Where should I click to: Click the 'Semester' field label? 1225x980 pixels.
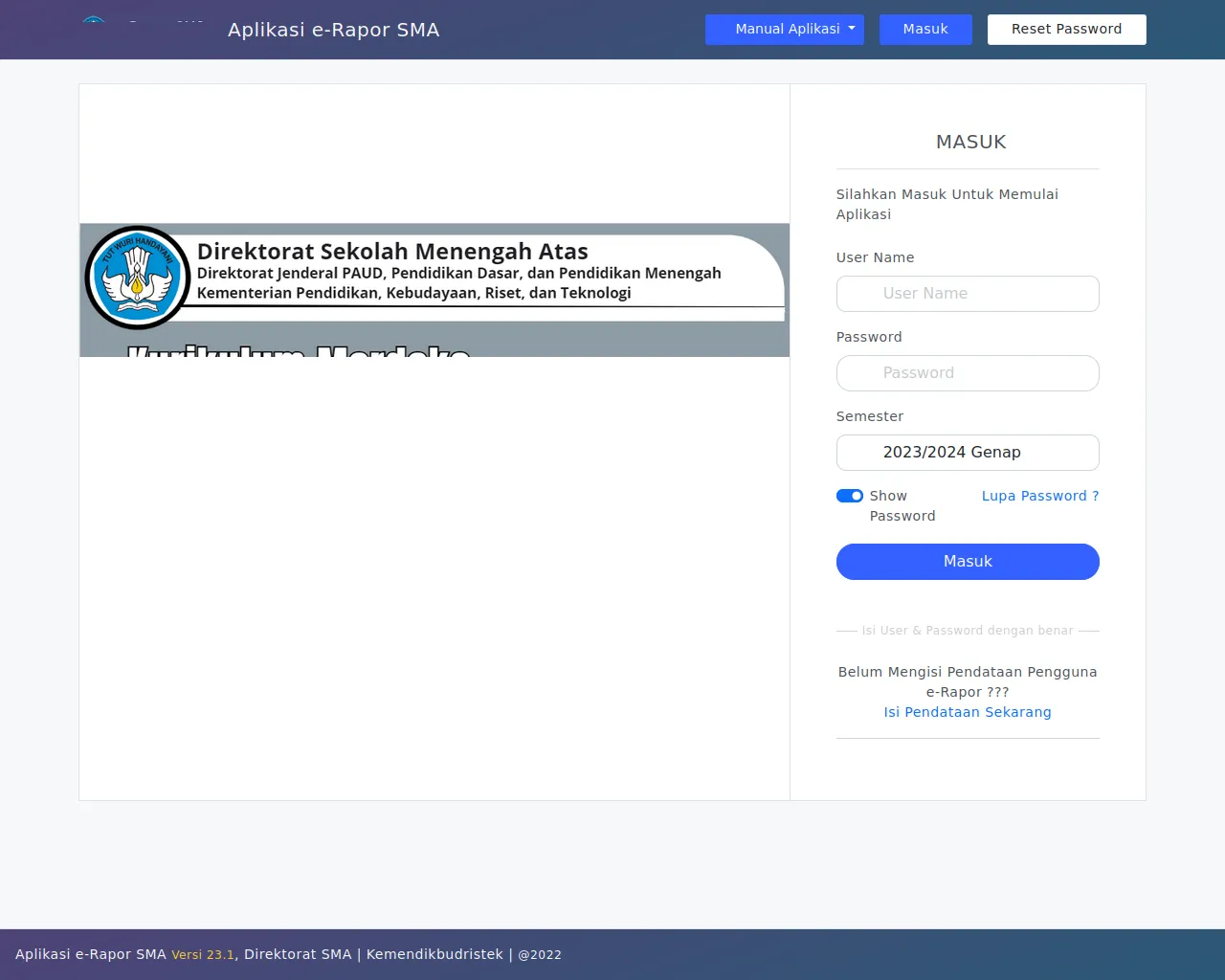(870, 416)
